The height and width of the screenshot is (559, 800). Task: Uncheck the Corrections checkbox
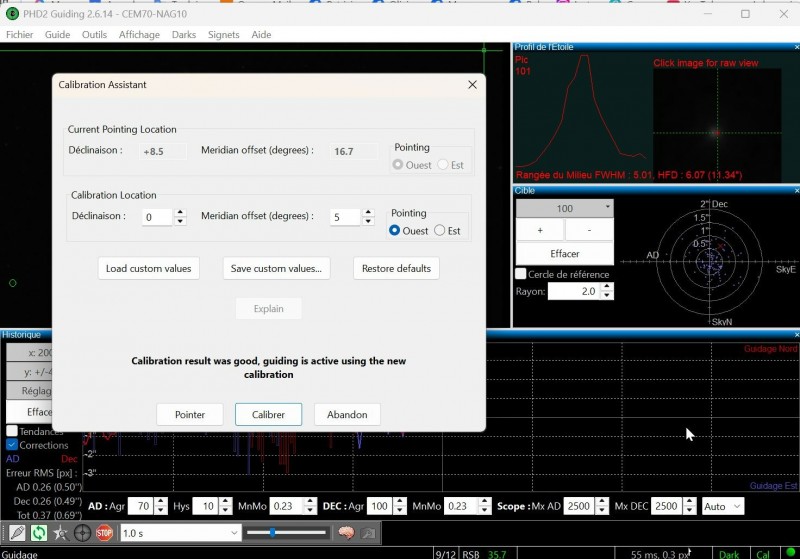(12, 445)
